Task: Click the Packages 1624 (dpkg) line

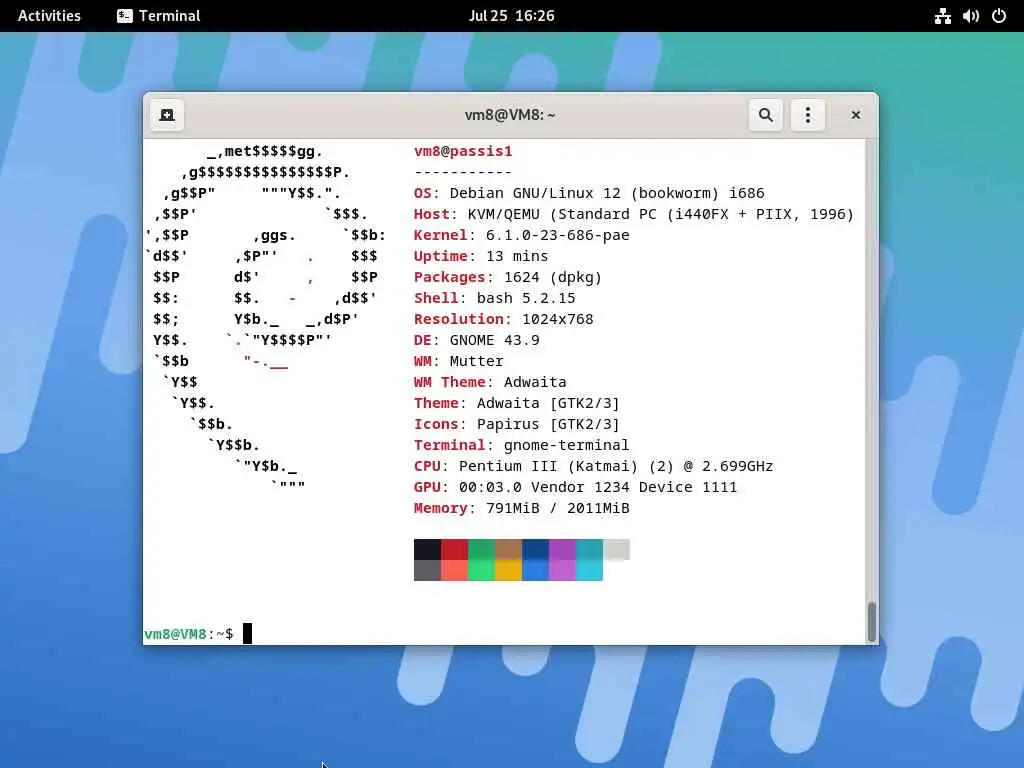Action: [x=507, y=277]
